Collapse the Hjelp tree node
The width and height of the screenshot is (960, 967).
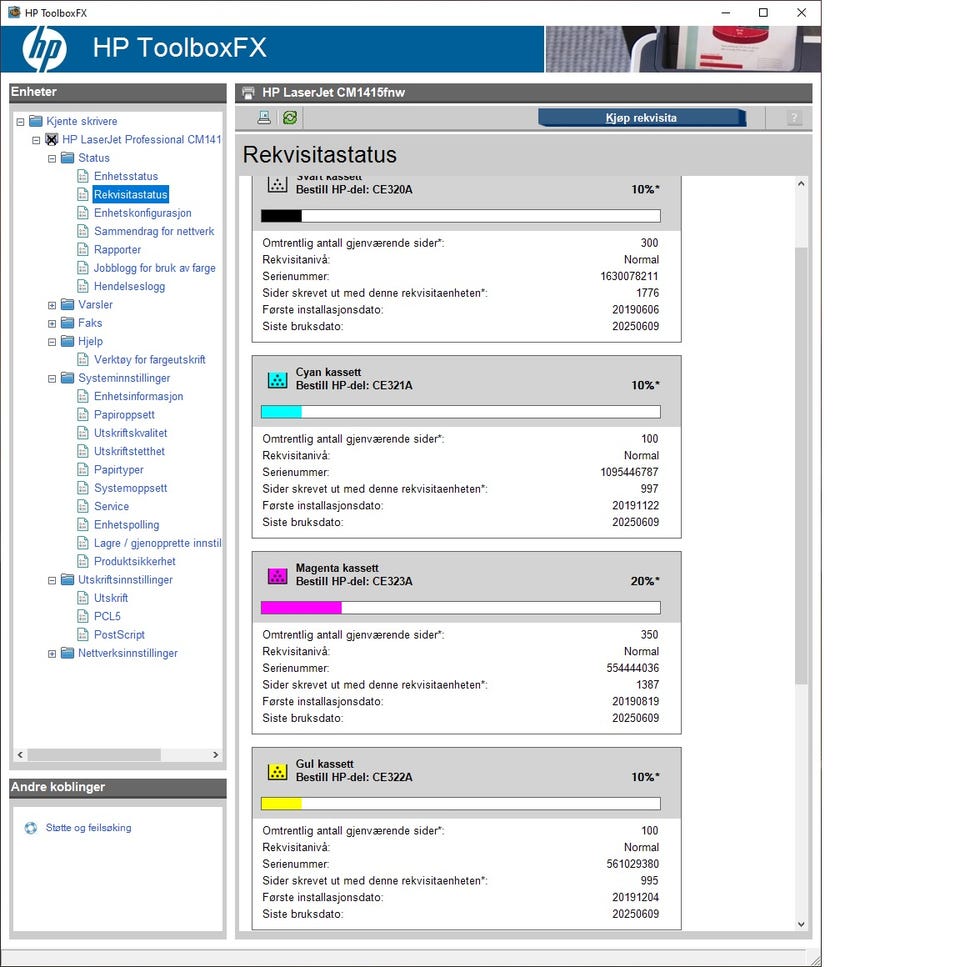(52, 342)
